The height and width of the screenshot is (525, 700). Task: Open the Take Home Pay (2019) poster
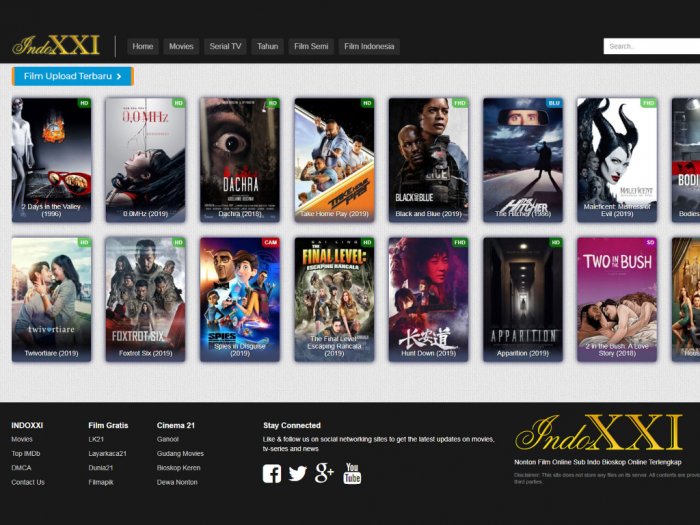[x=334, y=160]
